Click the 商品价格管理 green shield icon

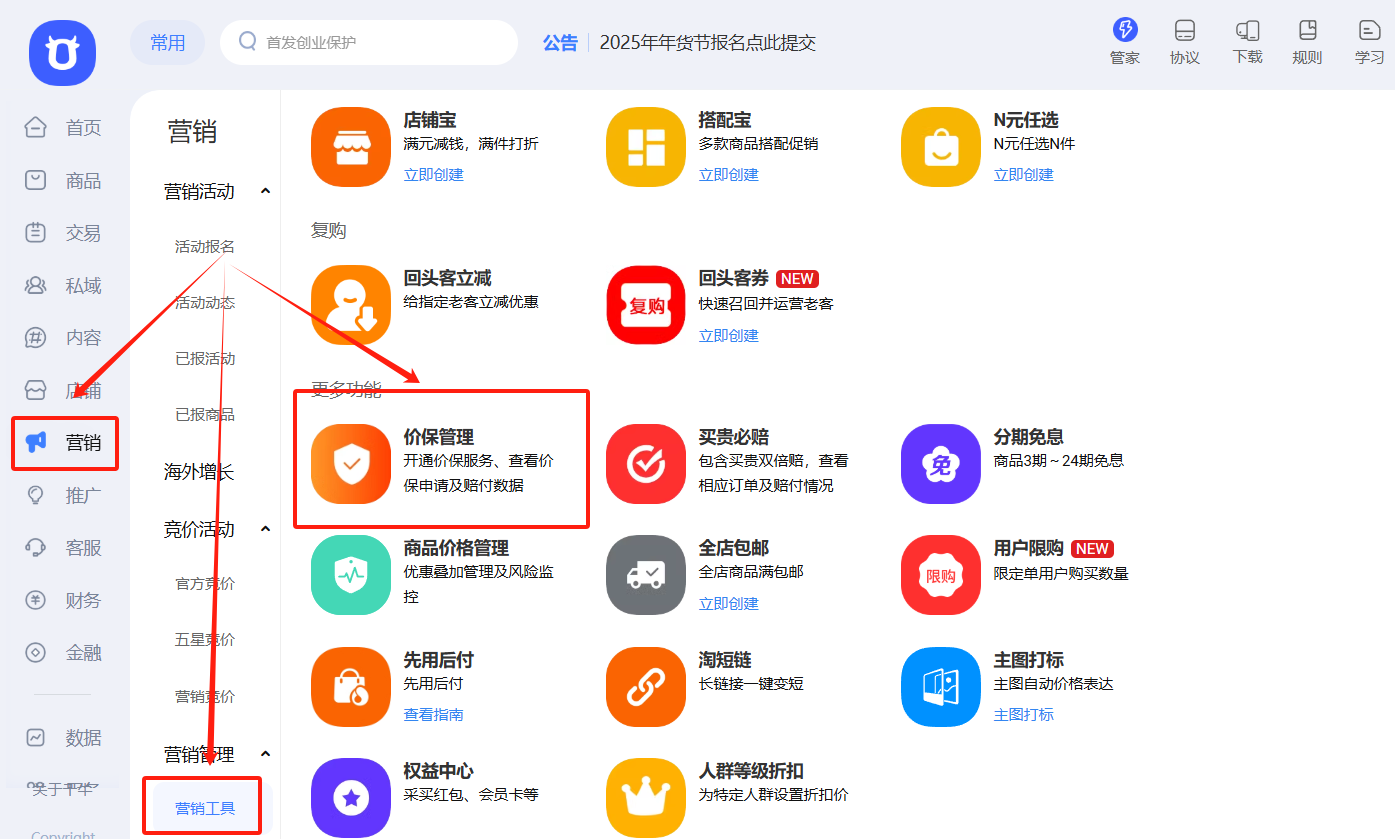(350, 575)
